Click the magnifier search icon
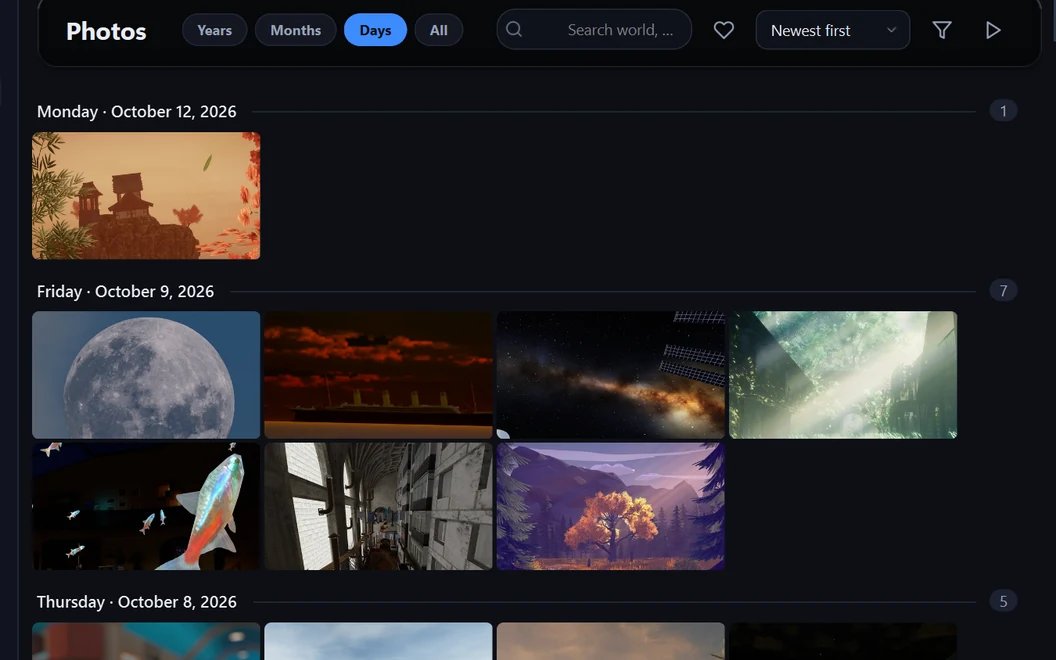1056x660 pixels. pos(514,29)
